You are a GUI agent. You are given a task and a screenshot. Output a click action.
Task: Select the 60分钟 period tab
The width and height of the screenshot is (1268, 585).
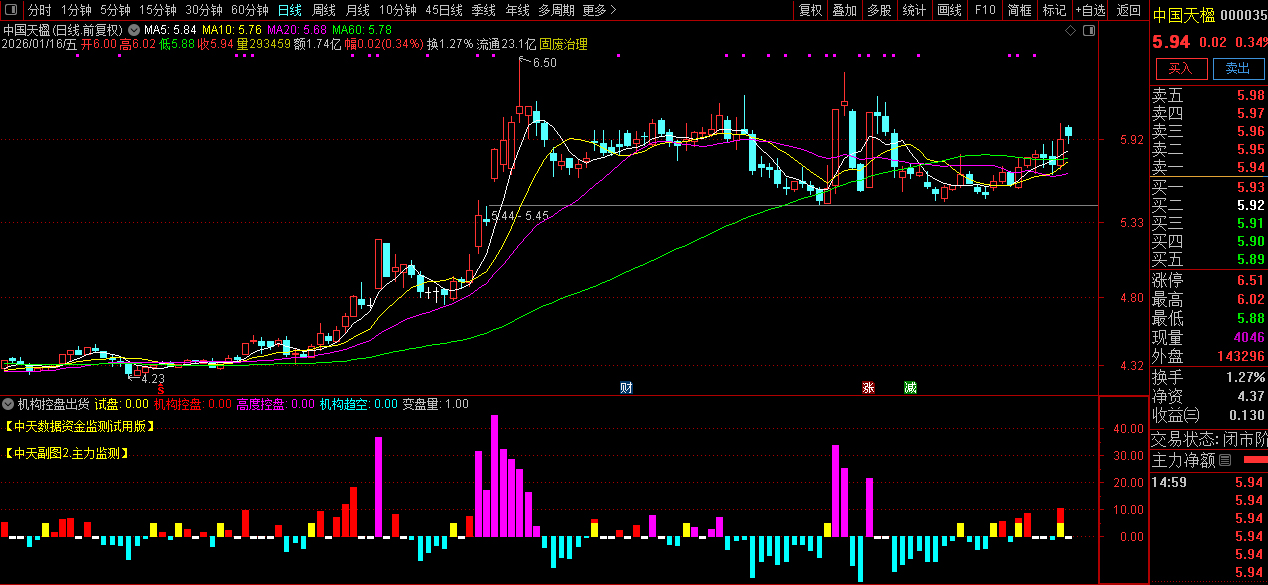point(249,10)
